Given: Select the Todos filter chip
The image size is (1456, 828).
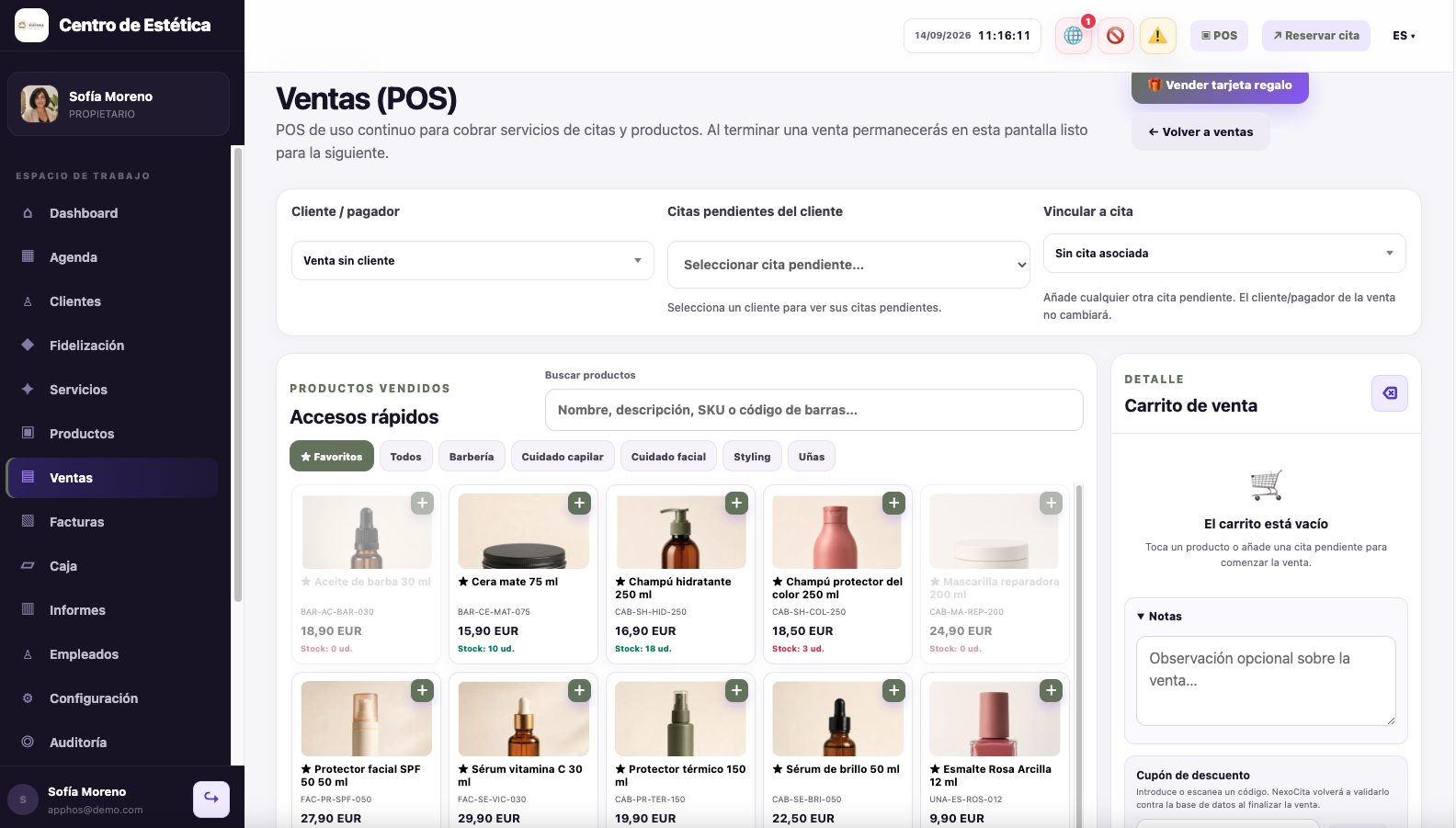Looking at the screenshot, I should tap(405, 457).
